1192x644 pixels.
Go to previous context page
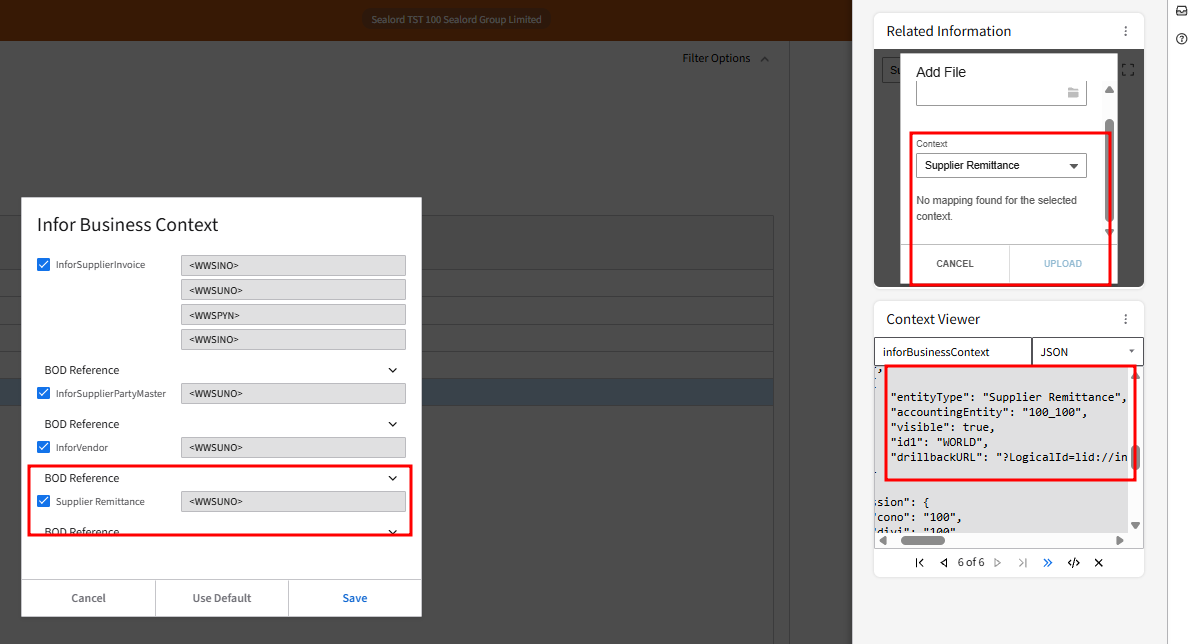[x=943, y=563]
